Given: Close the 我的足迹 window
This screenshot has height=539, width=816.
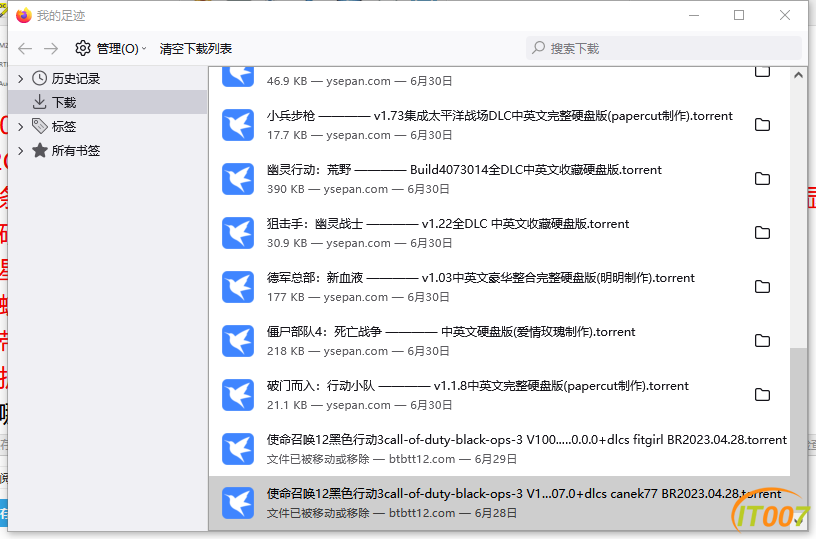Looking at the screenshot, I should click(785, 16).
